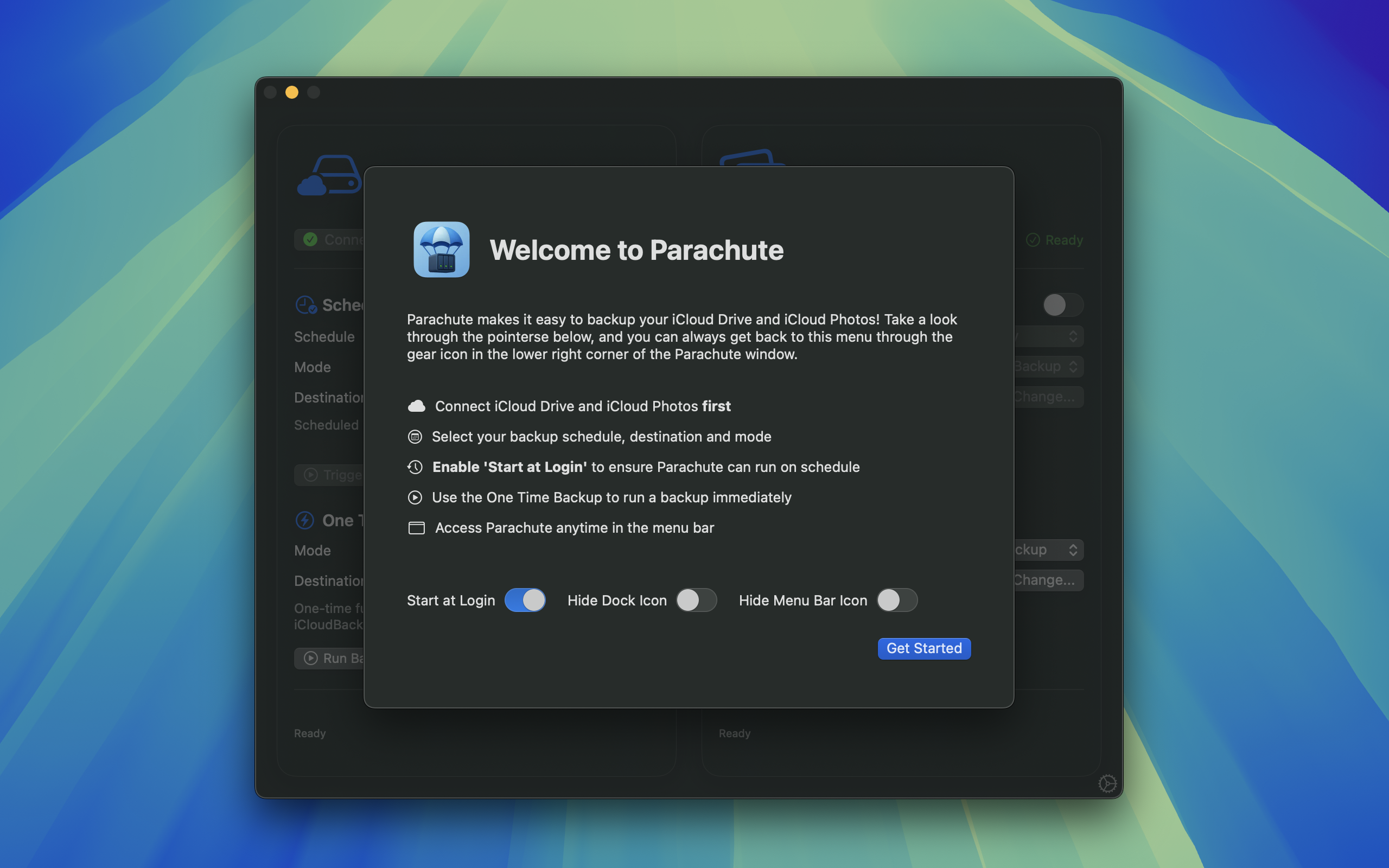
Task: Enable the Hide Dock Icon toggle
Action: pyautogui.click(x=696, y=601)
